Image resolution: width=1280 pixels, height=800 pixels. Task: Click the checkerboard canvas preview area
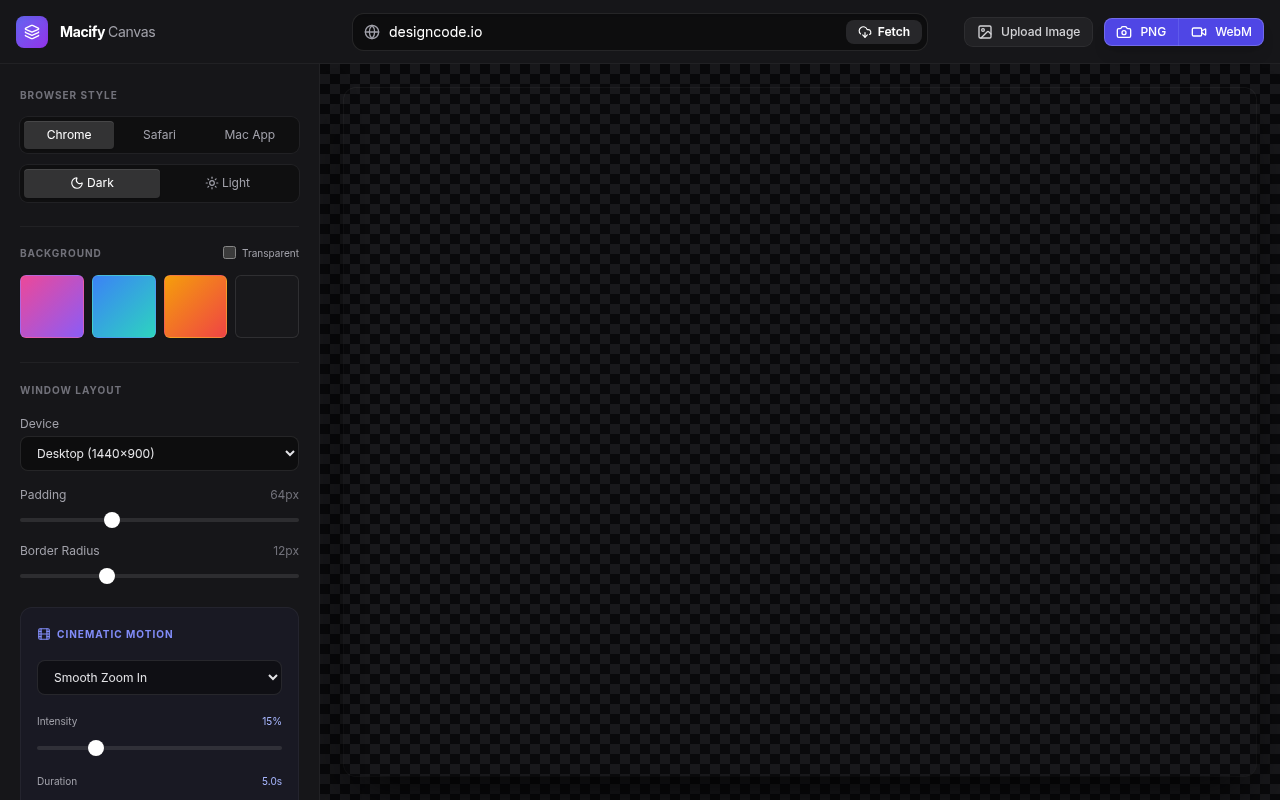point(800,432)
